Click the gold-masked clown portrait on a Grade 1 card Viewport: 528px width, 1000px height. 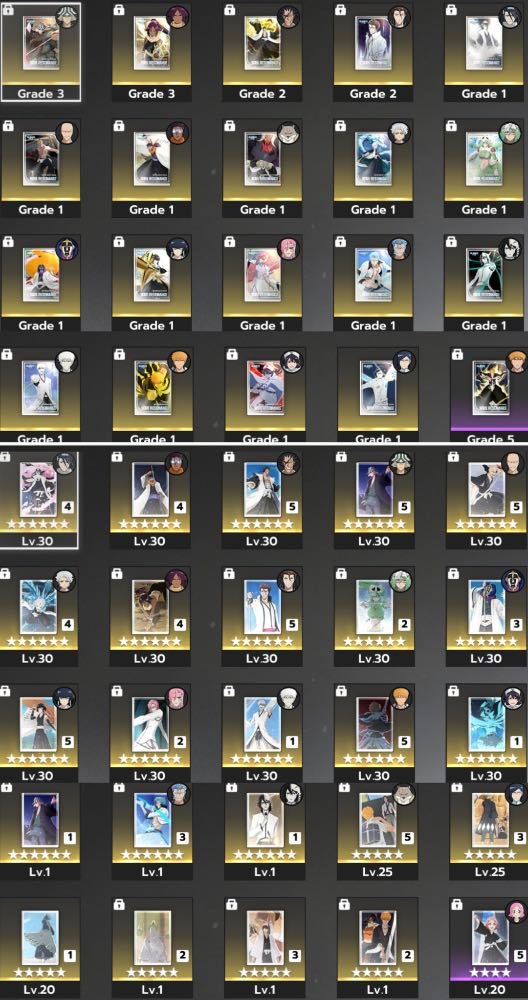68,249
